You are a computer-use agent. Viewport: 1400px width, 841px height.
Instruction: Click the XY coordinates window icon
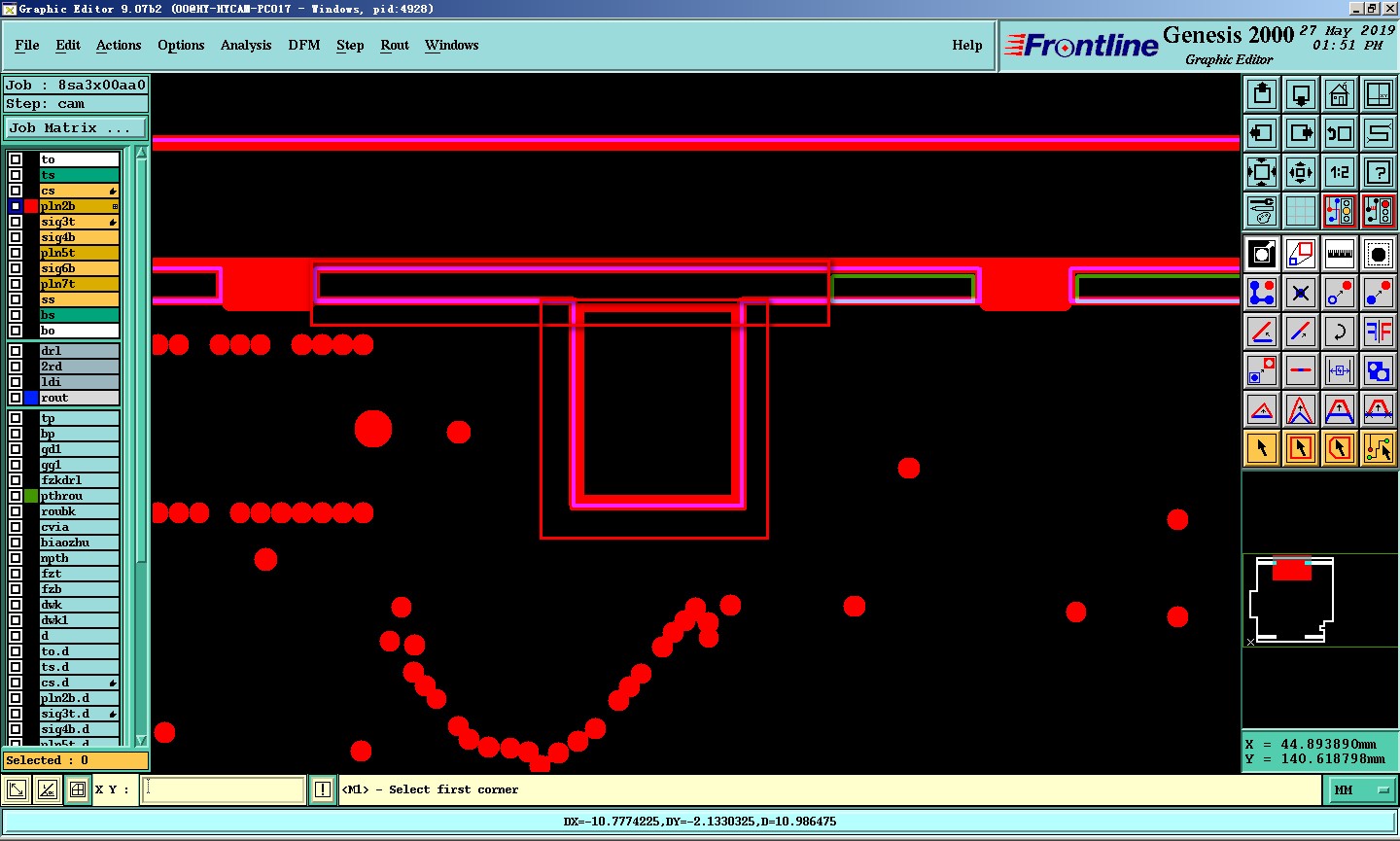(x=1378, y=94)
